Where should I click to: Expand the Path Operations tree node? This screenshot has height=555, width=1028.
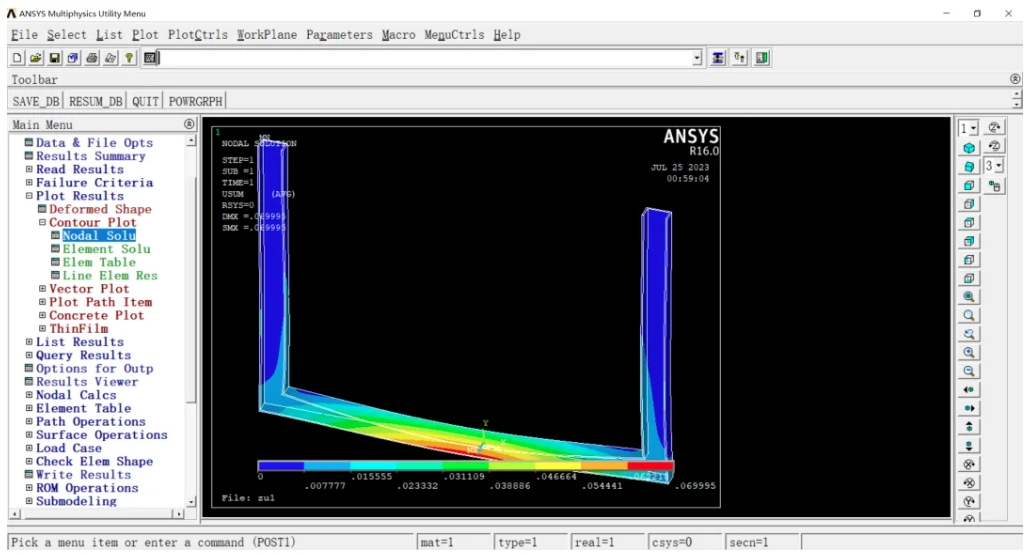[x=29, y=421]
